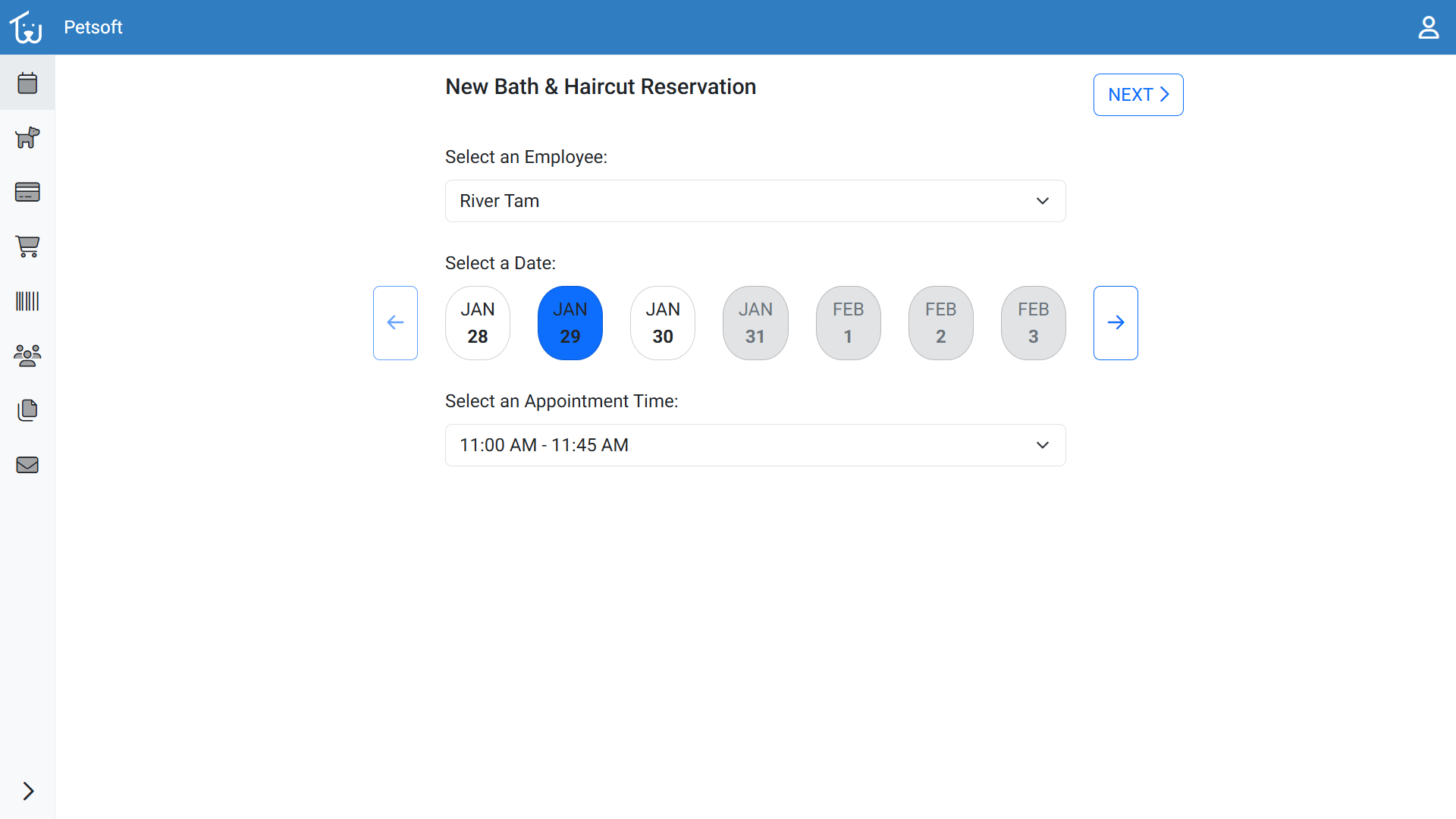
Task: Select the JAN 28 date
Action: pyautogui.click(x=478, y=323)
